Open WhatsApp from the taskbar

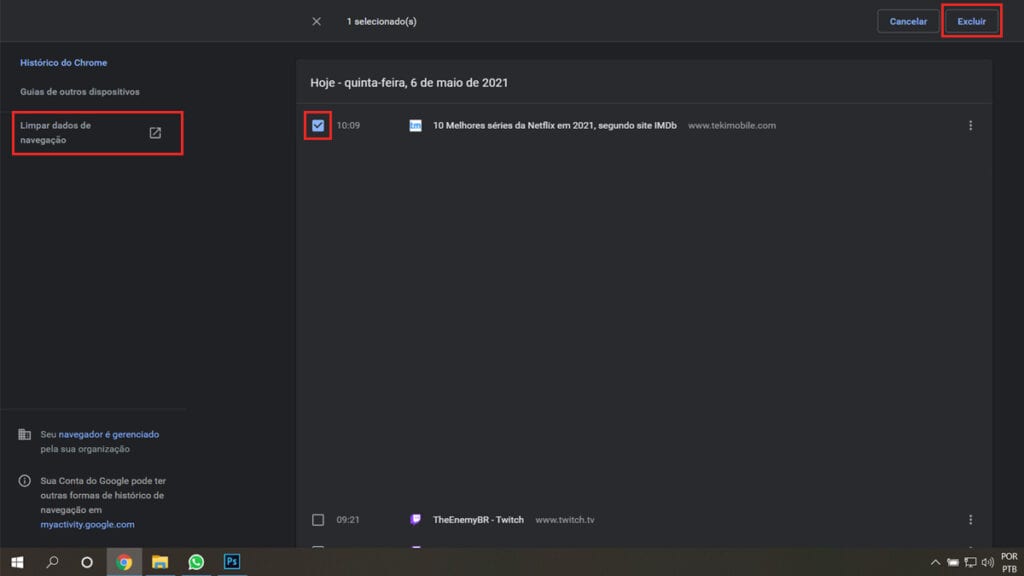pyautogui.click(x=196, y=562)
